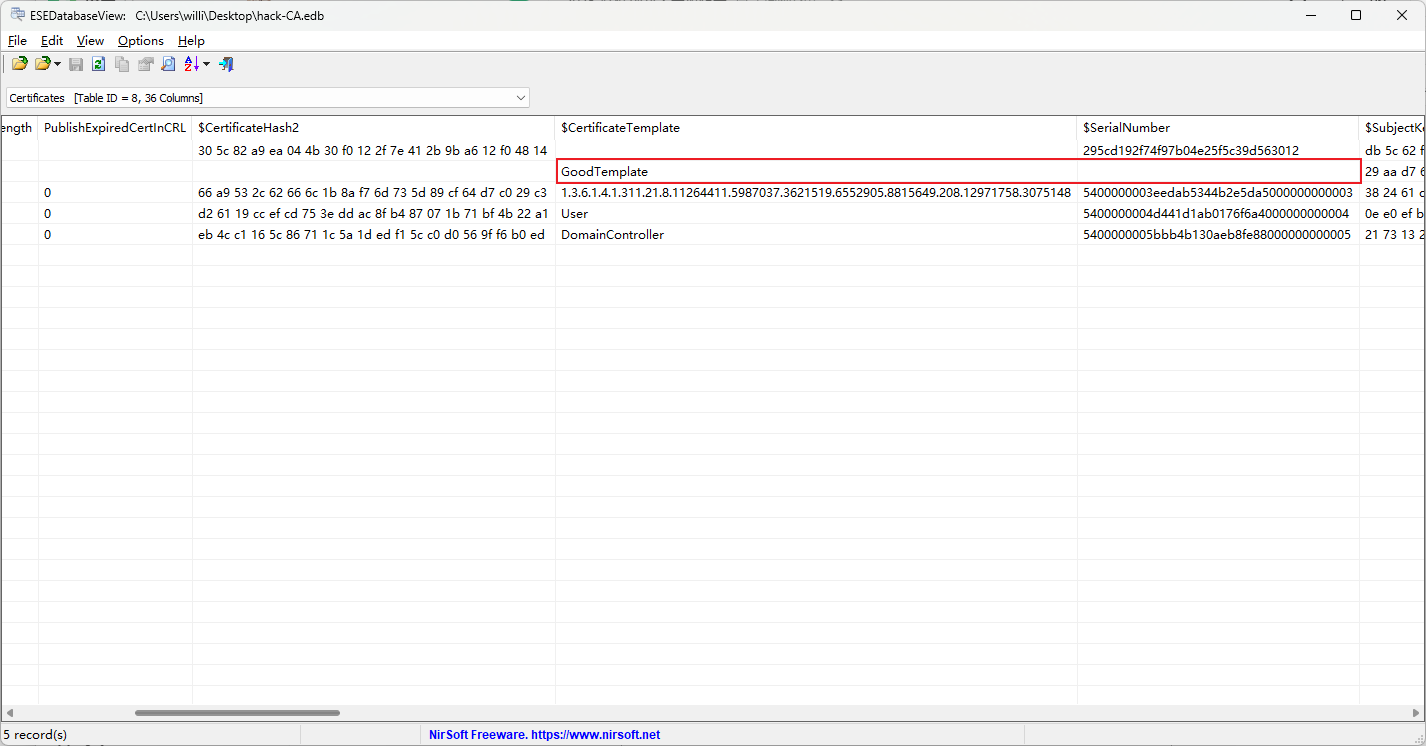Click the $SerialNumber column header

(x=1126, y=128)
